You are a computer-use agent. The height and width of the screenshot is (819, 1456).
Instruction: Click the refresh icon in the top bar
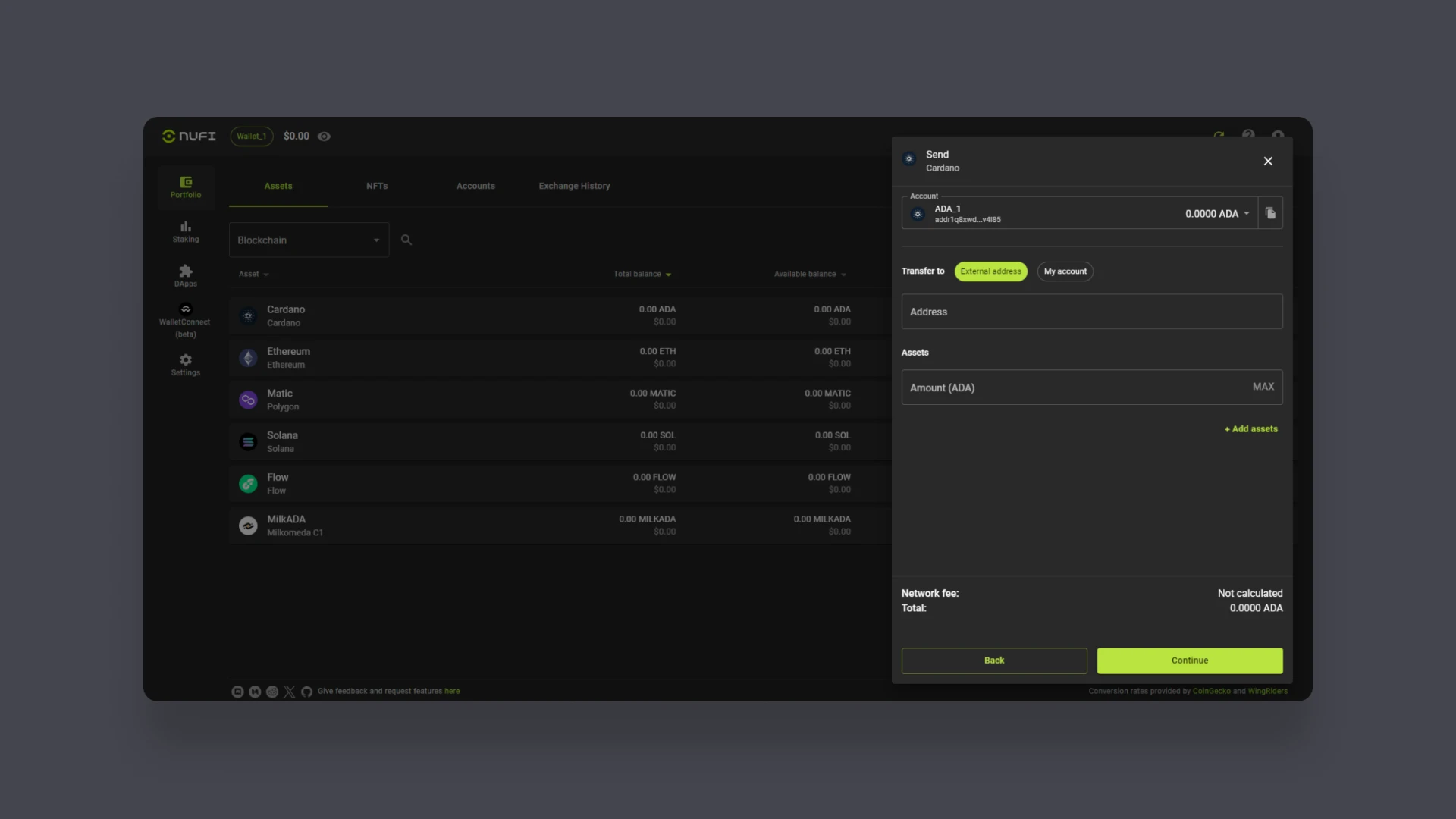1219,134
